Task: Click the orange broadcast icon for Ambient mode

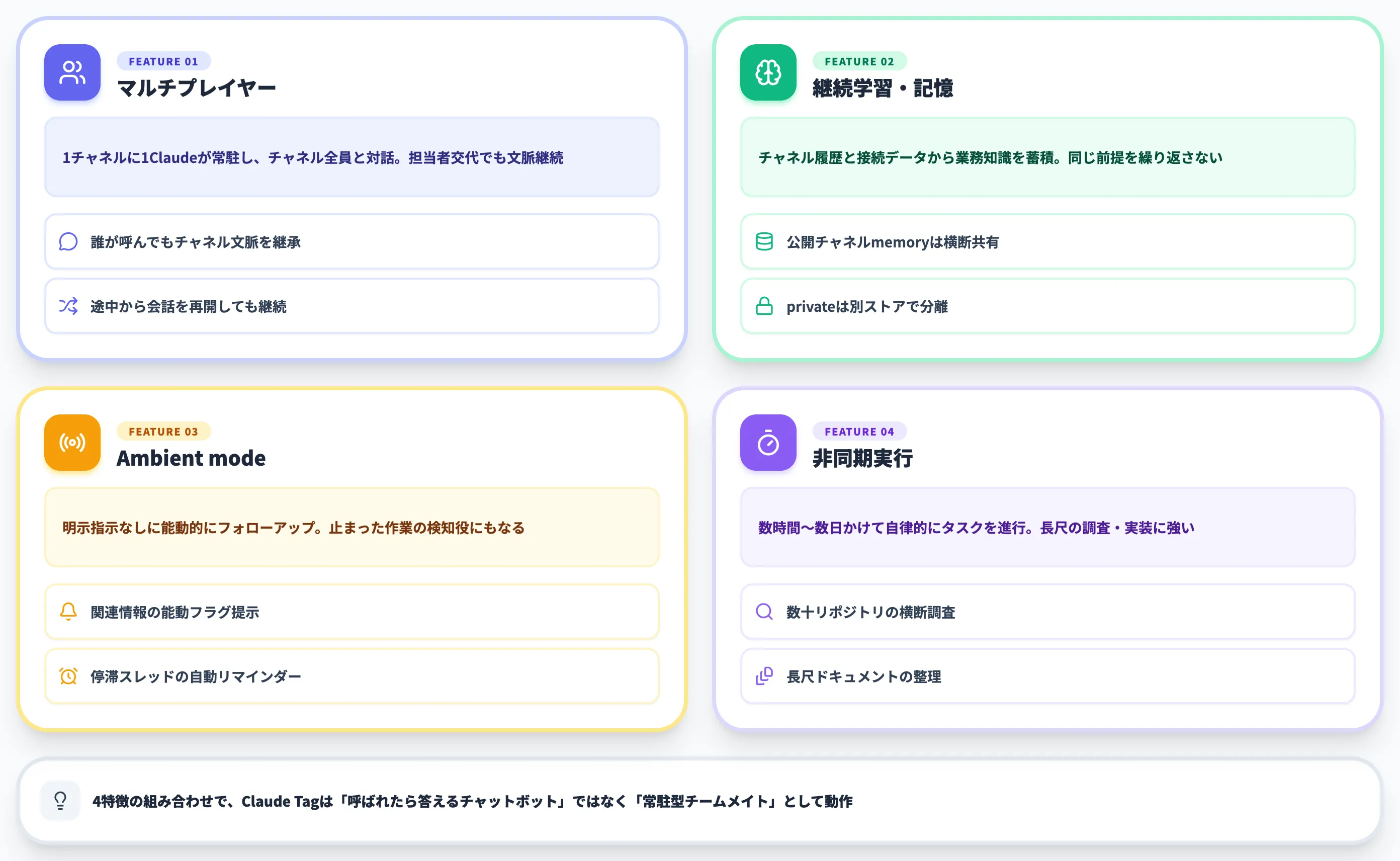Action: [72, 443]
